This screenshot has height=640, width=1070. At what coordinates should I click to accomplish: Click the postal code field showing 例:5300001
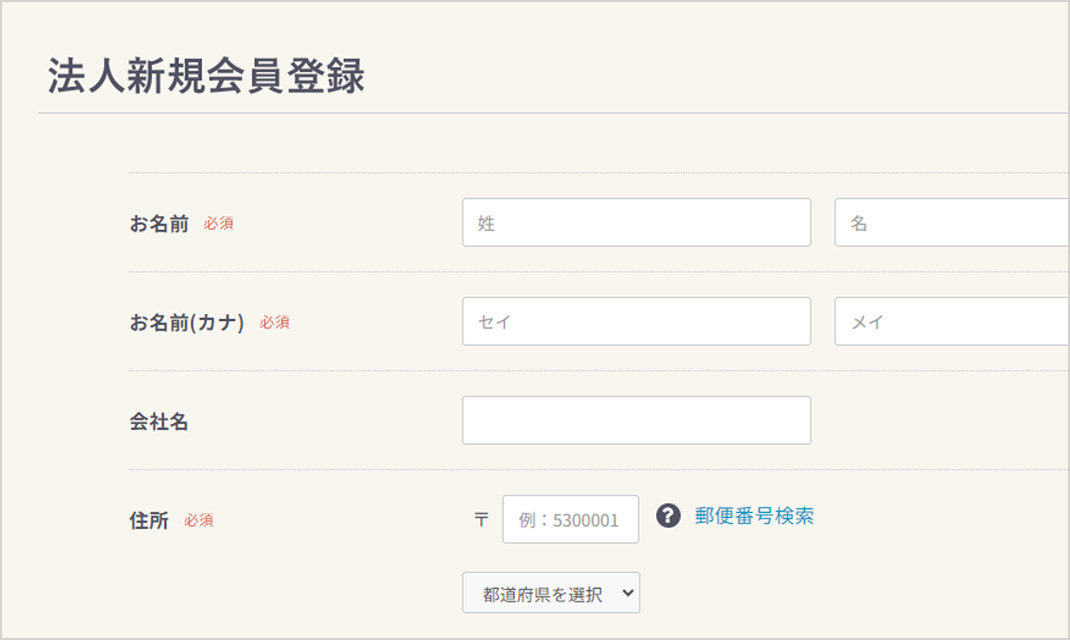(570, 519)
